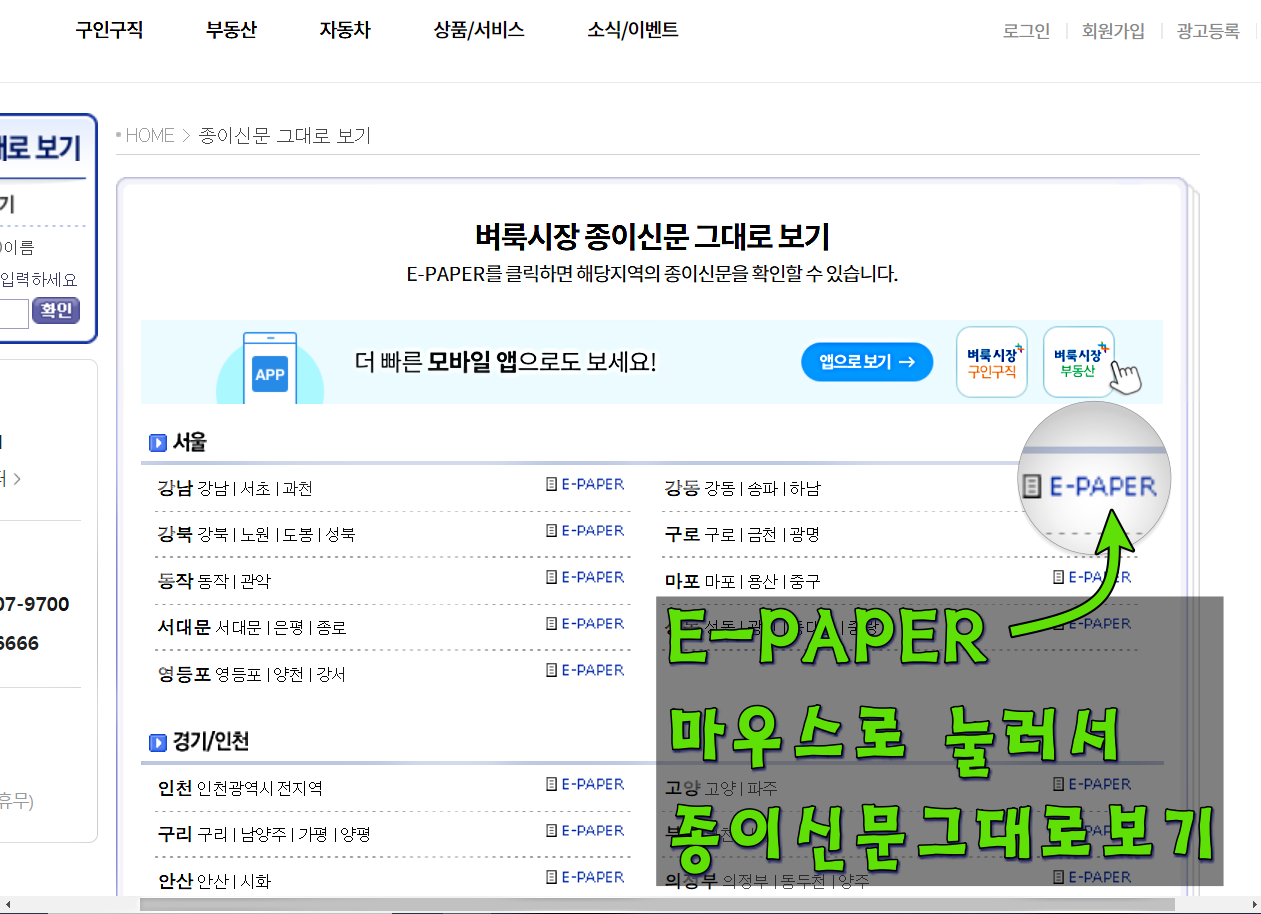Click the 서대문 region name
Viewport: 1261px width, 914px height.
(184, 627)
